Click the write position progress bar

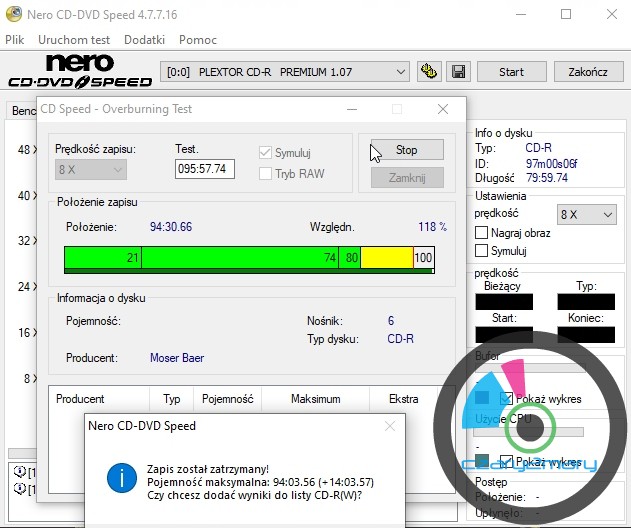249,258
